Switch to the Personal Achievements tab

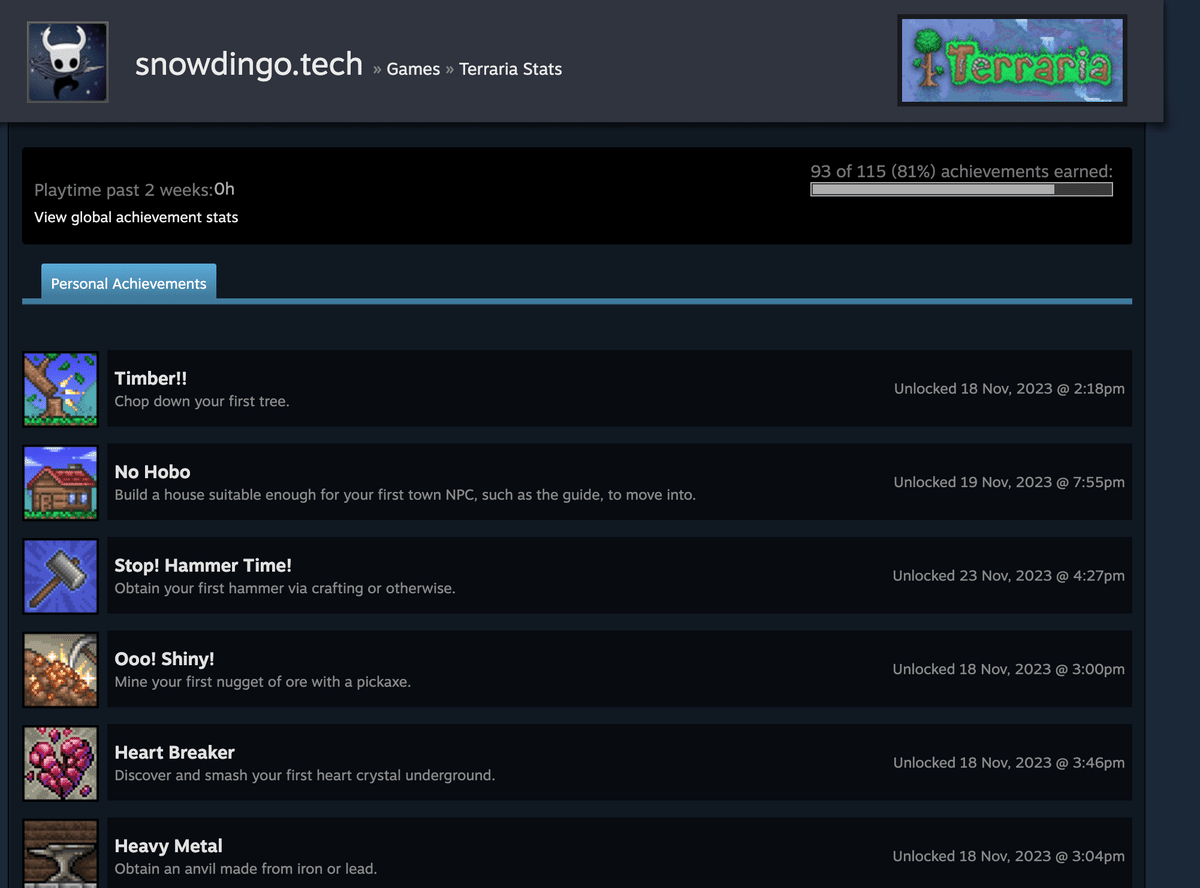(128, 283)
